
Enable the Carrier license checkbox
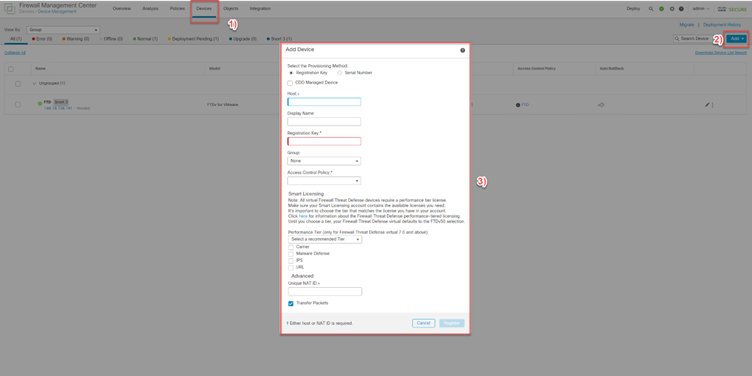click(291, 247)
